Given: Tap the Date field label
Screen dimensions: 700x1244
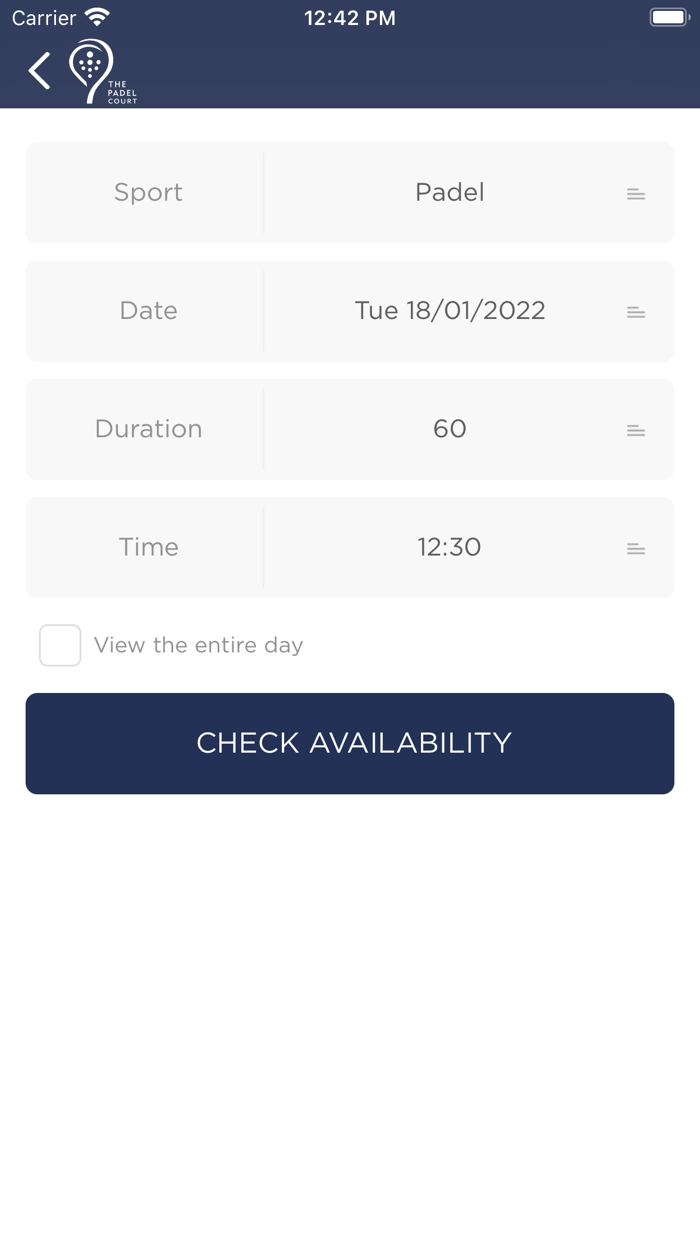Looking at the screenshot, I should pos(148,310).
